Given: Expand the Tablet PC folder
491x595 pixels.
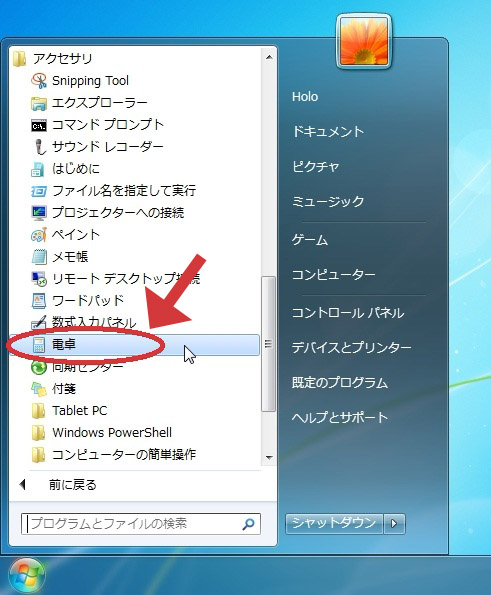Looking at the screenshot, I should 80,411.
